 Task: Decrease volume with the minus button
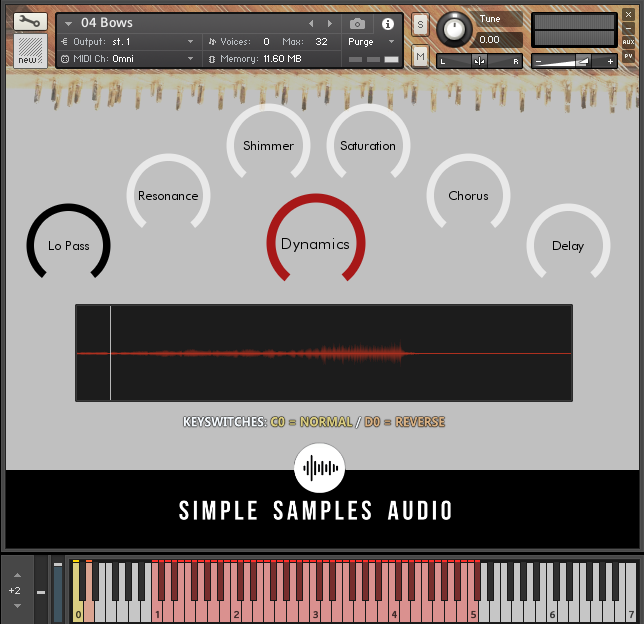pos(538,62)
